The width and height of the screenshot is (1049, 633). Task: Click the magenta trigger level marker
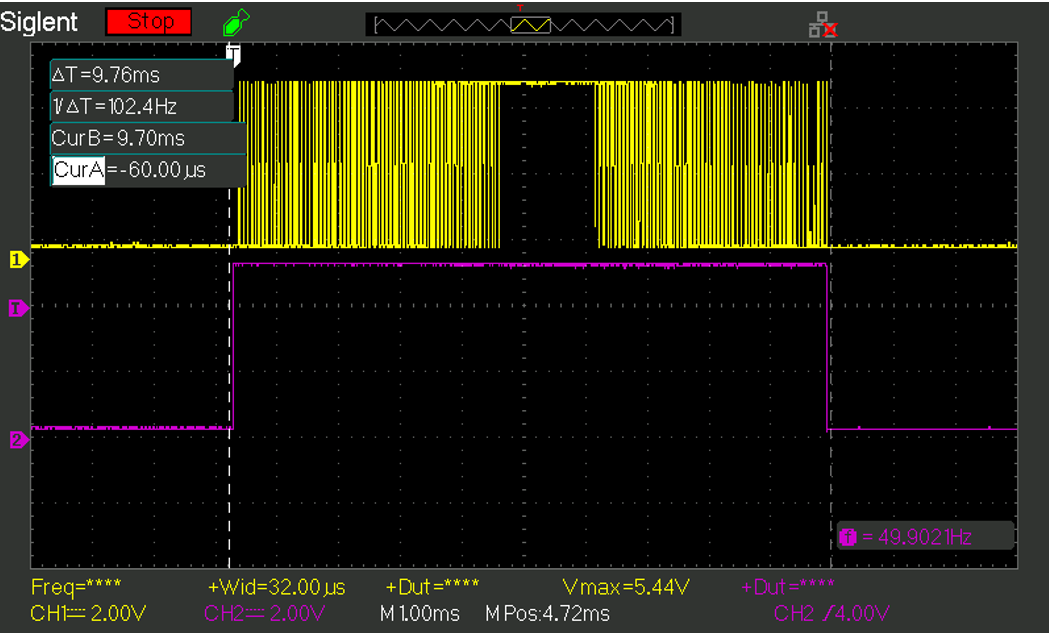[19, 308]
